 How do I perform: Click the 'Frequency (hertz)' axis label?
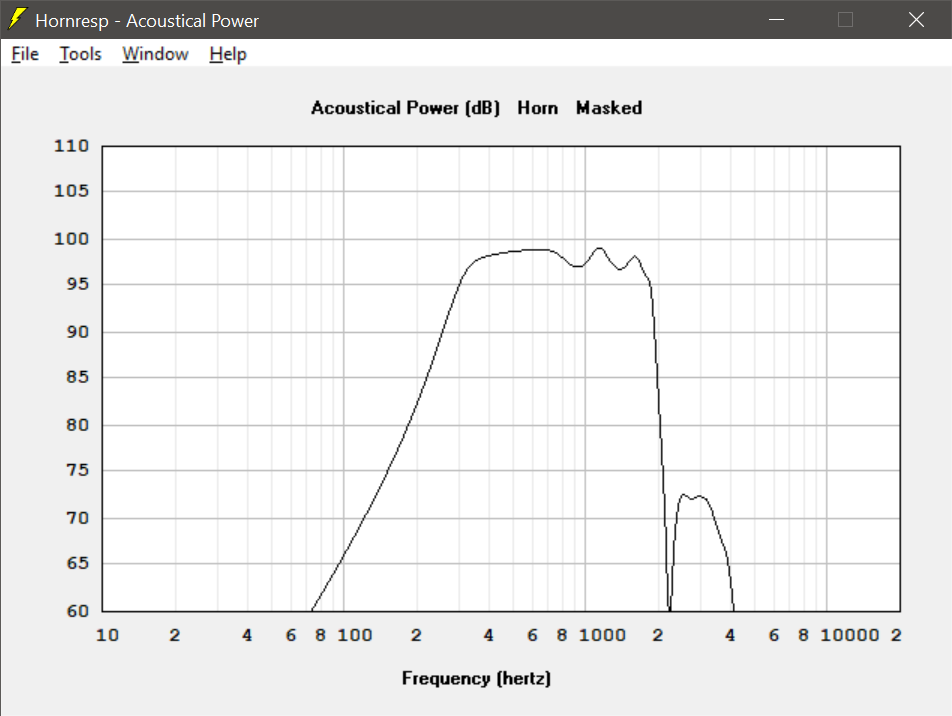pyautogui.click(x=476, y=678)
